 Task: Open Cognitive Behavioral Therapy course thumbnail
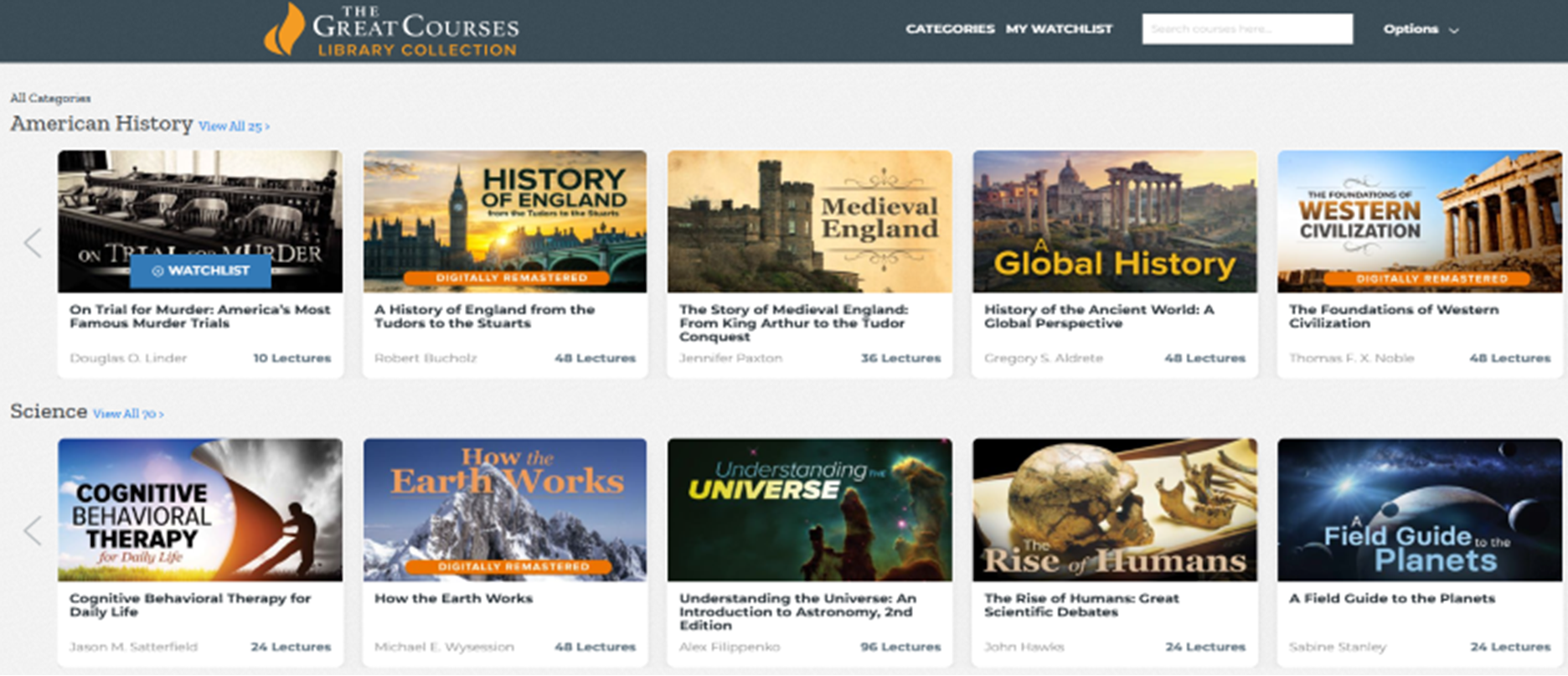tap(199, 509)
